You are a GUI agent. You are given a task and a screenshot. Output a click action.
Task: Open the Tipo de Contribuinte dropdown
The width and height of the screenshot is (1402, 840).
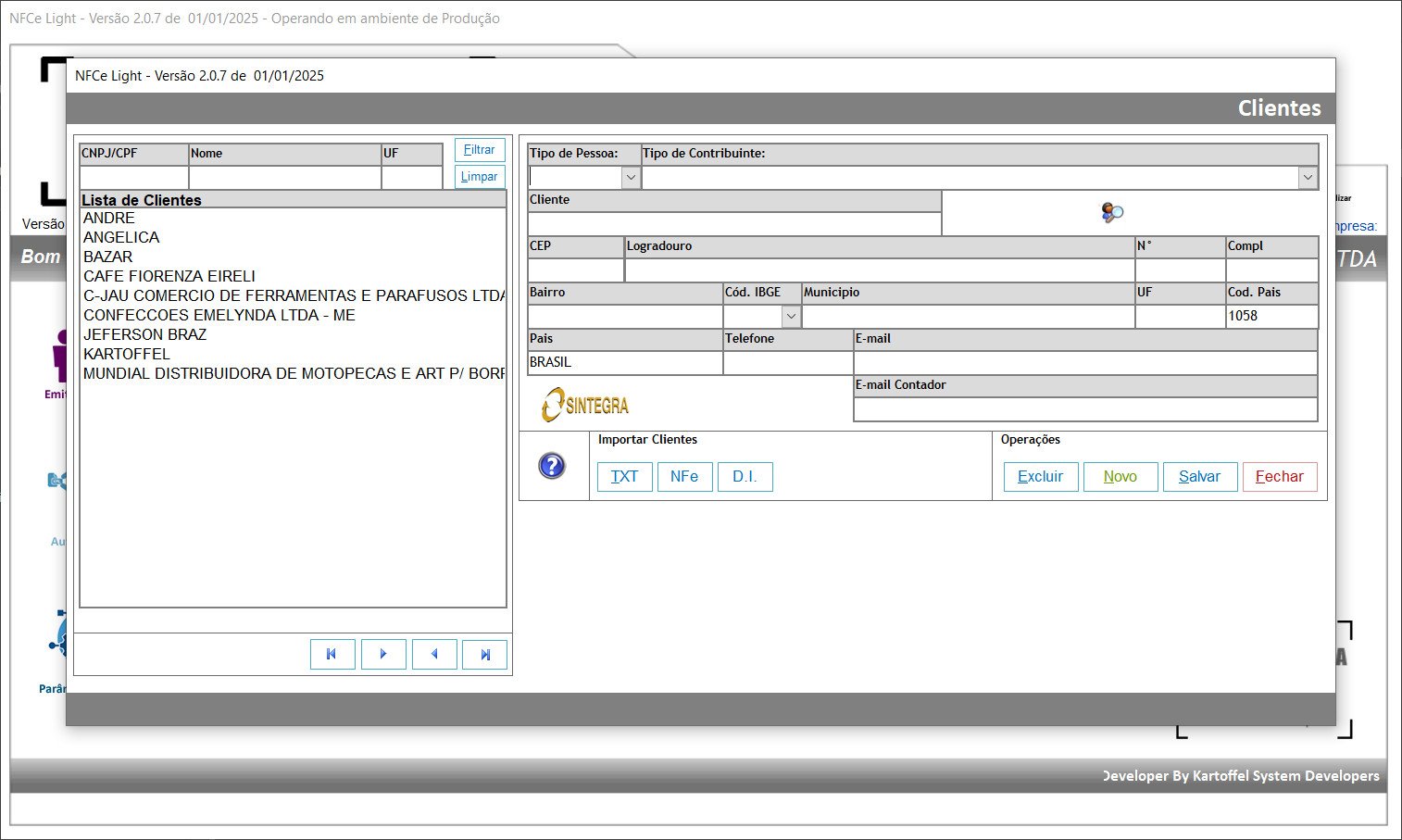(1308, 177)
